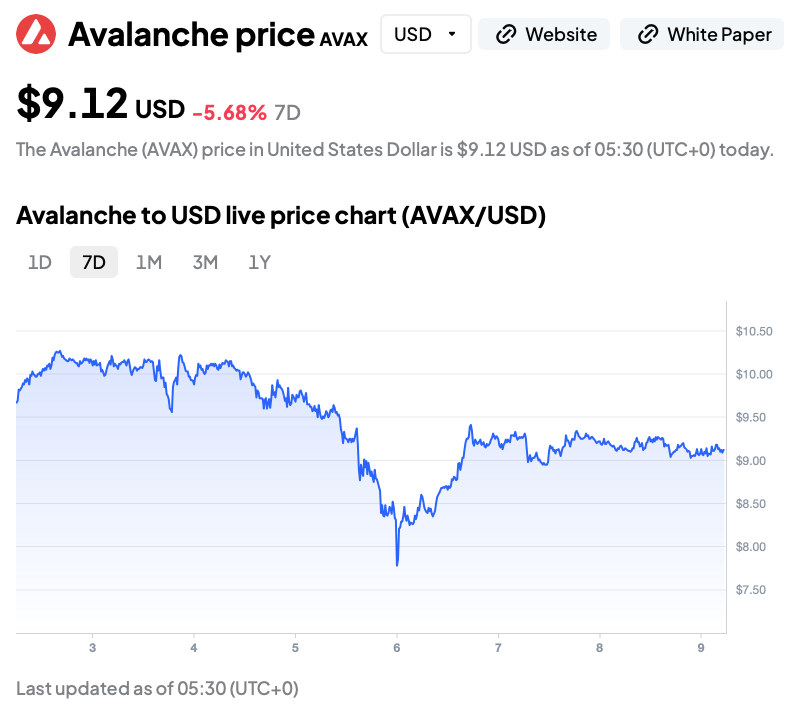Click the $8.00 price axis label
This screenshot has height=716, width=808.
pyautogui.click(x=750, y=547)
